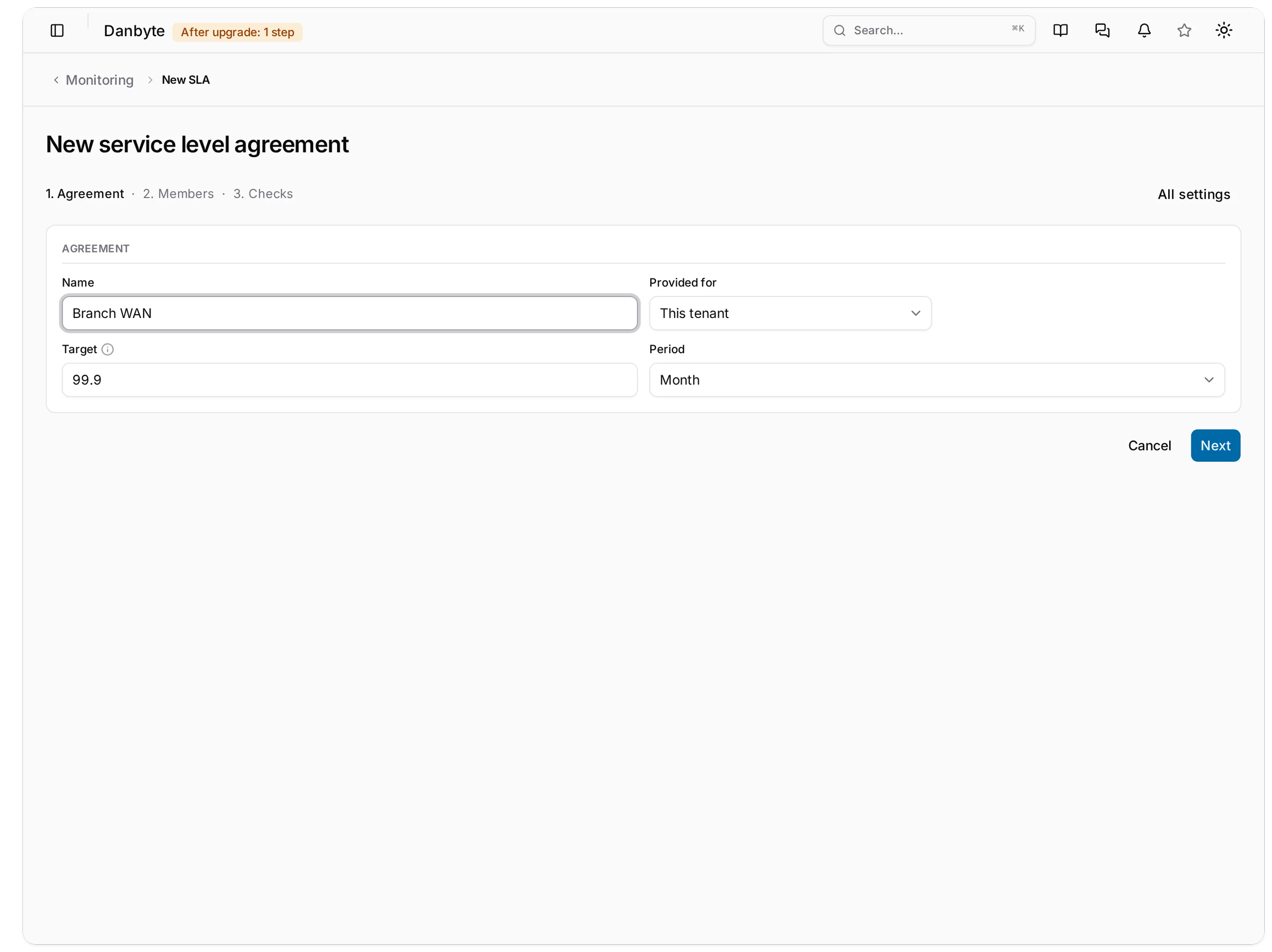The width and height of the screenshot is (1272, 952).
Task: Click the After upgrade: 1 step badge
Action: point(237,32)
